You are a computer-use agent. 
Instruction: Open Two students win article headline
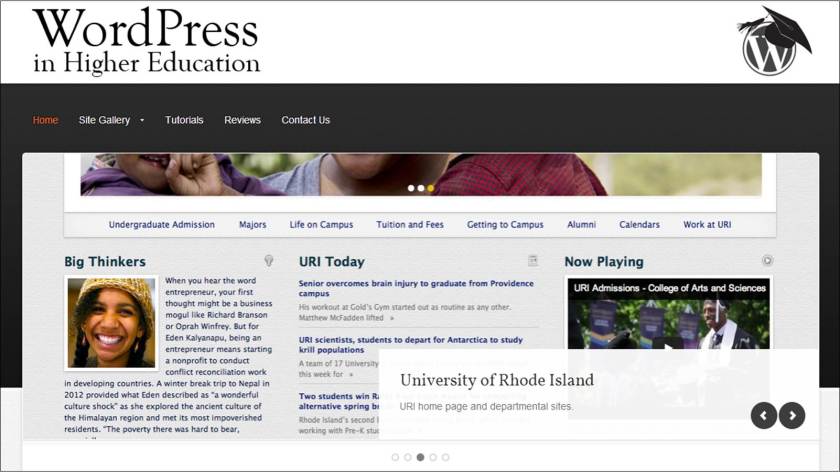click(x=339, y=401)
